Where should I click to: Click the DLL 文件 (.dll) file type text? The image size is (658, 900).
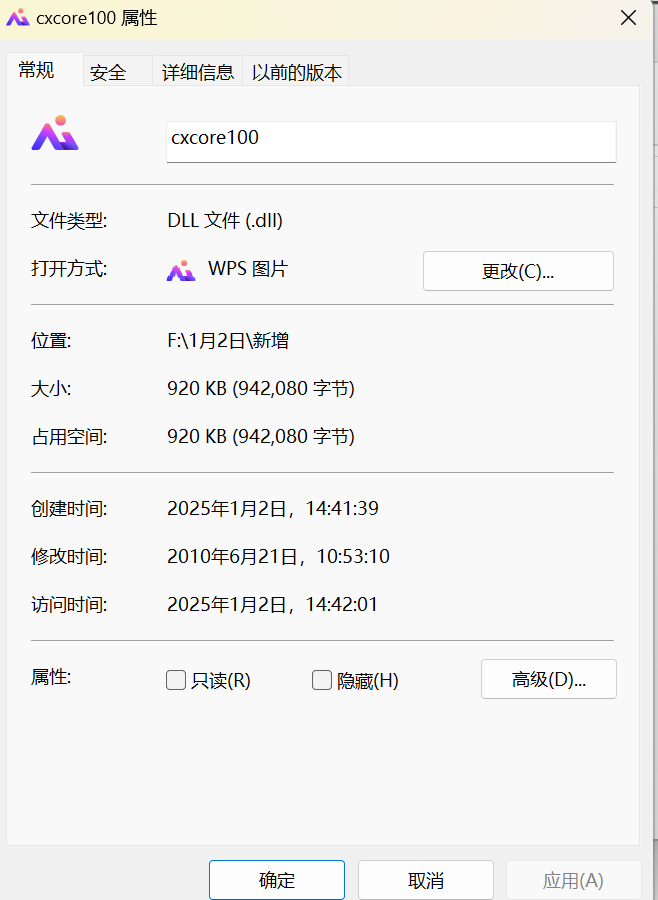[224, 220]
